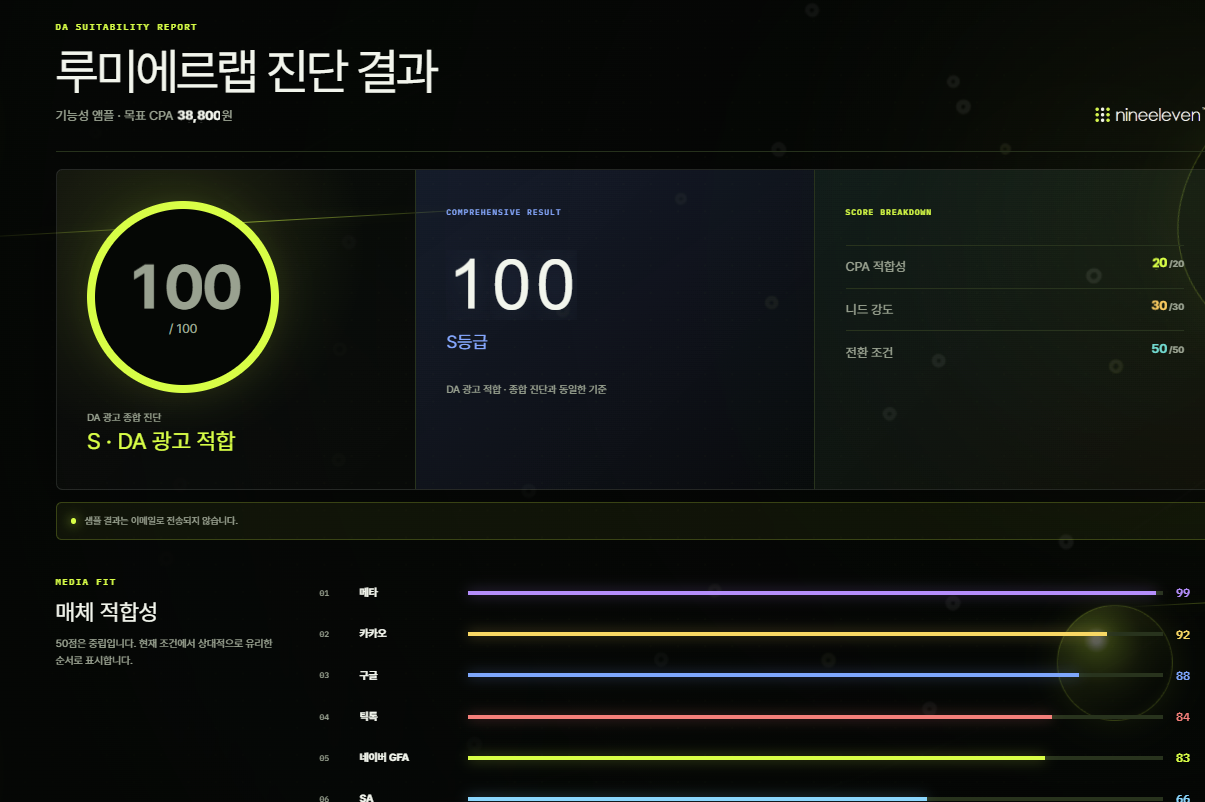The image size is (1205, 802).
Task: Select the 메타 media name
Action: pos(368,593)
